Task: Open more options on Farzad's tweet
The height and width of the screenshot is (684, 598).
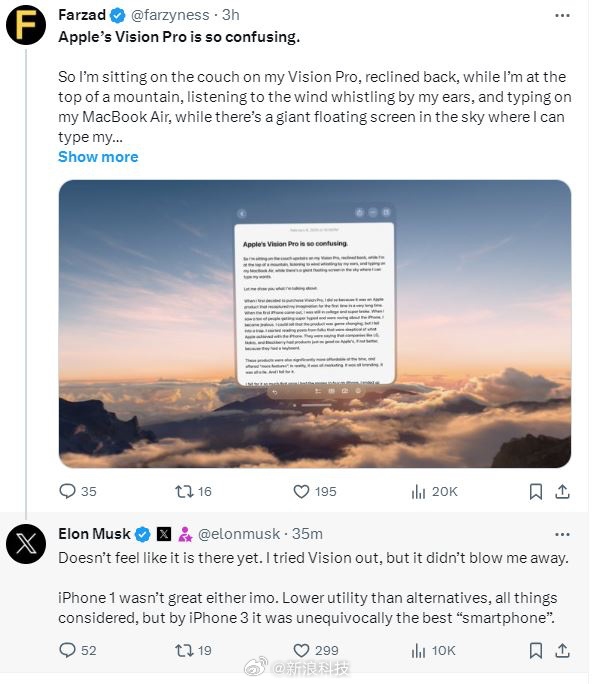Action: [562, 16]
